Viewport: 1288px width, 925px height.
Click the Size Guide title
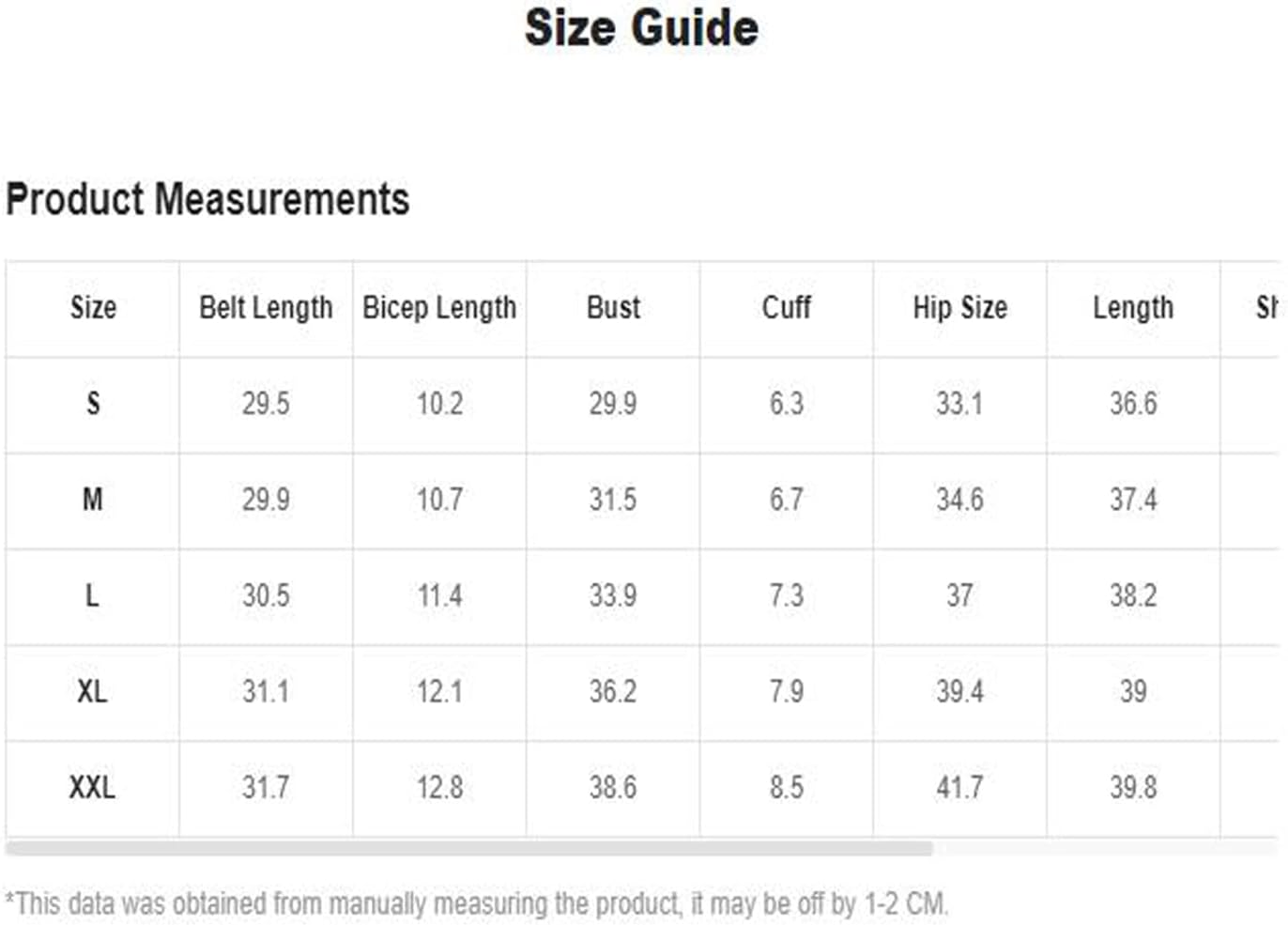pos(641,27)
